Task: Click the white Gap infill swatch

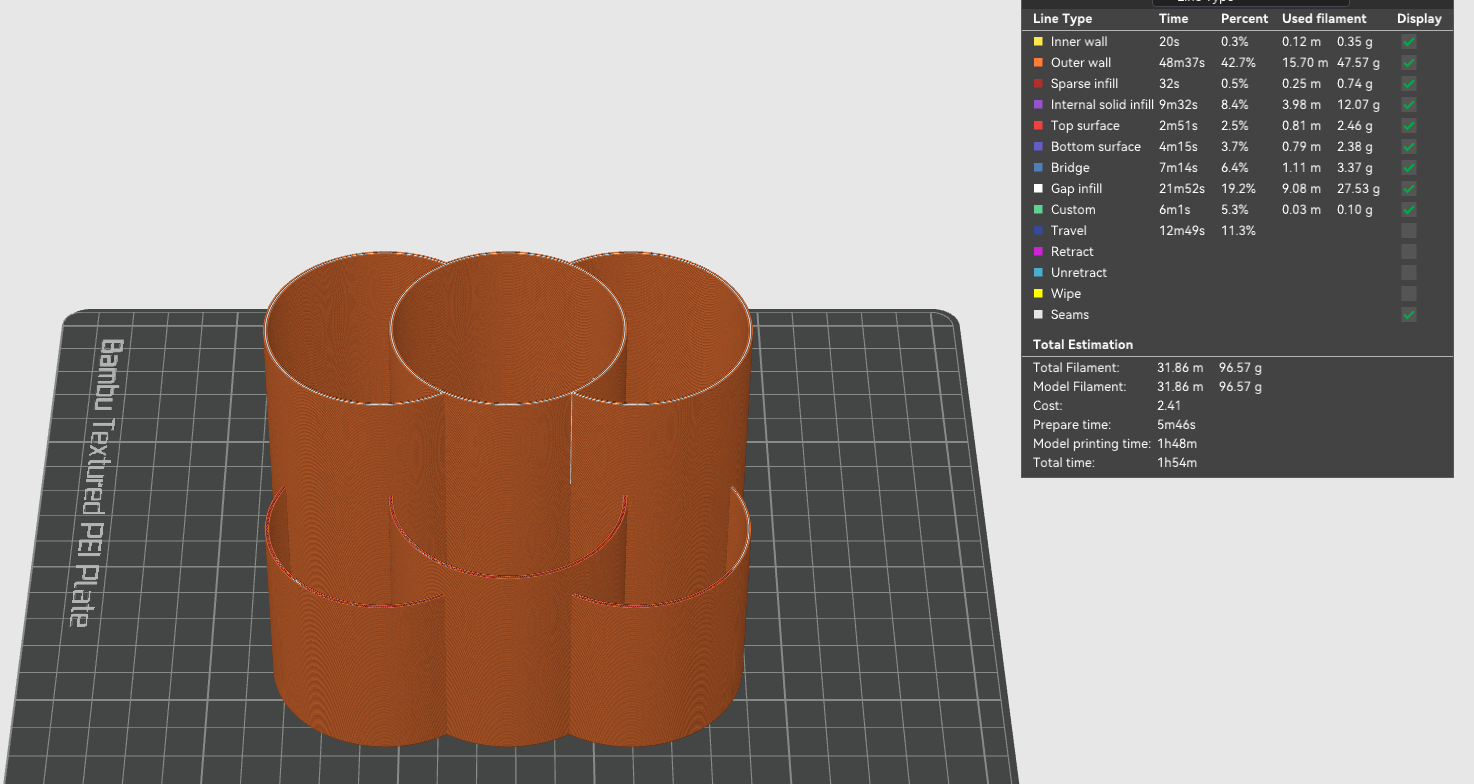Action: 1038,189
